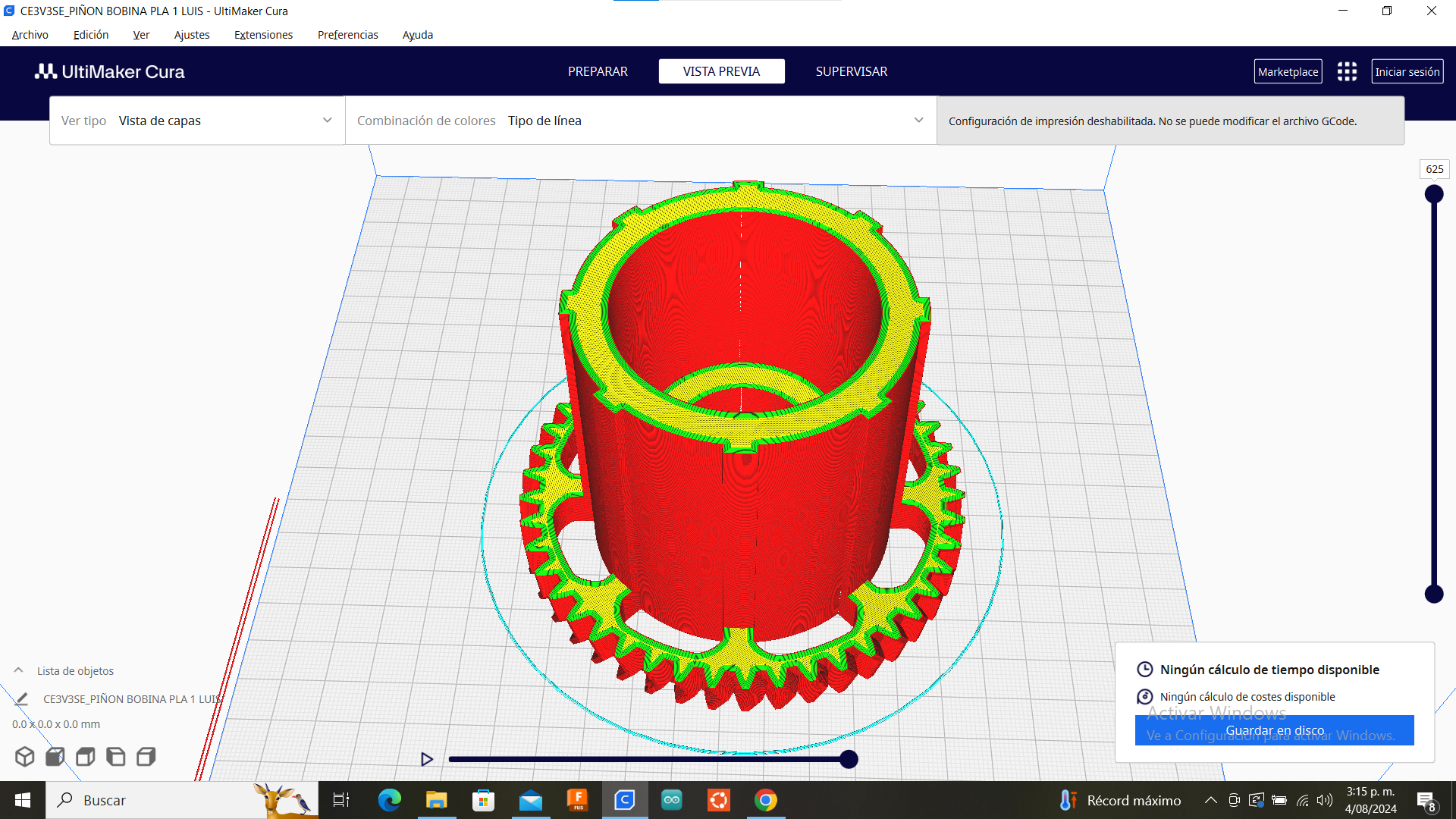Open Task View in taskbar
Viewport: 1456px width, 819px height.
(x=341, y=800)
